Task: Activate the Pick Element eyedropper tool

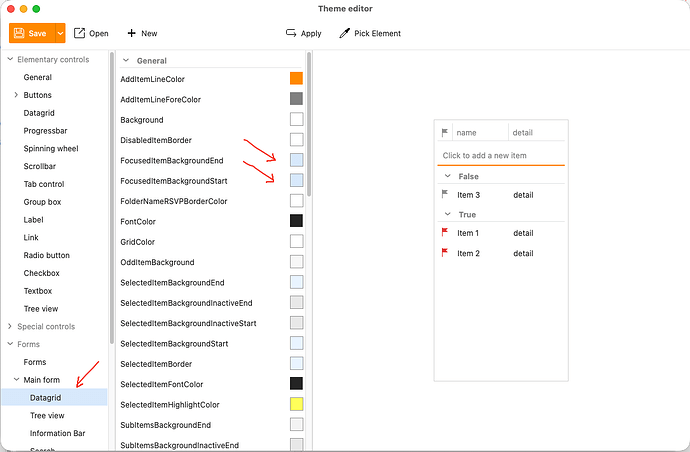Action: (x=370, y=33)
